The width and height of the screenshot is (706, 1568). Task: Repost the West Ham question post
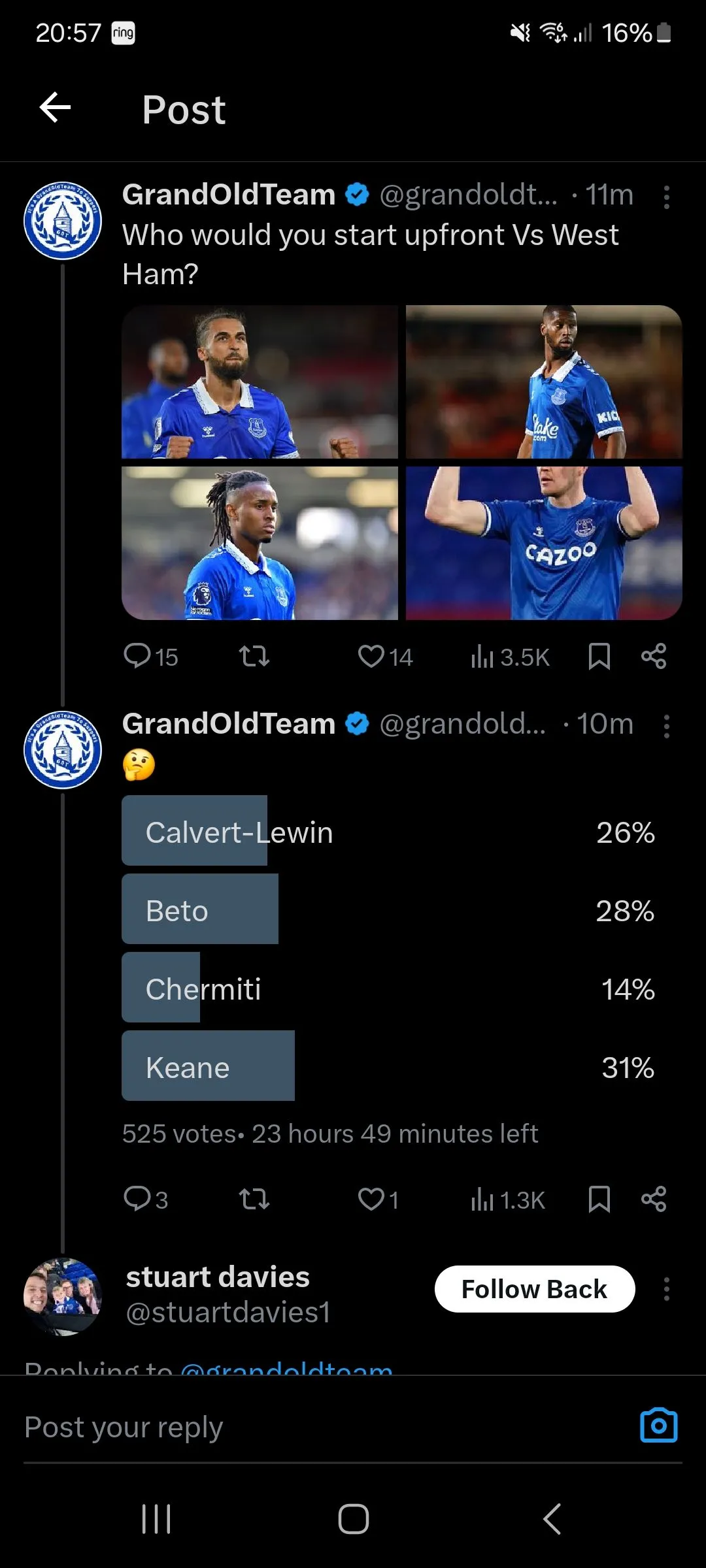[x=254, y=655]
